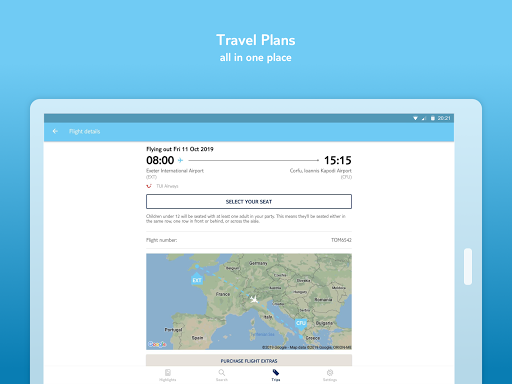
Task: Click the blue plane icon beside 08:00
Action: pyautogui.click(x=180, y=160)
